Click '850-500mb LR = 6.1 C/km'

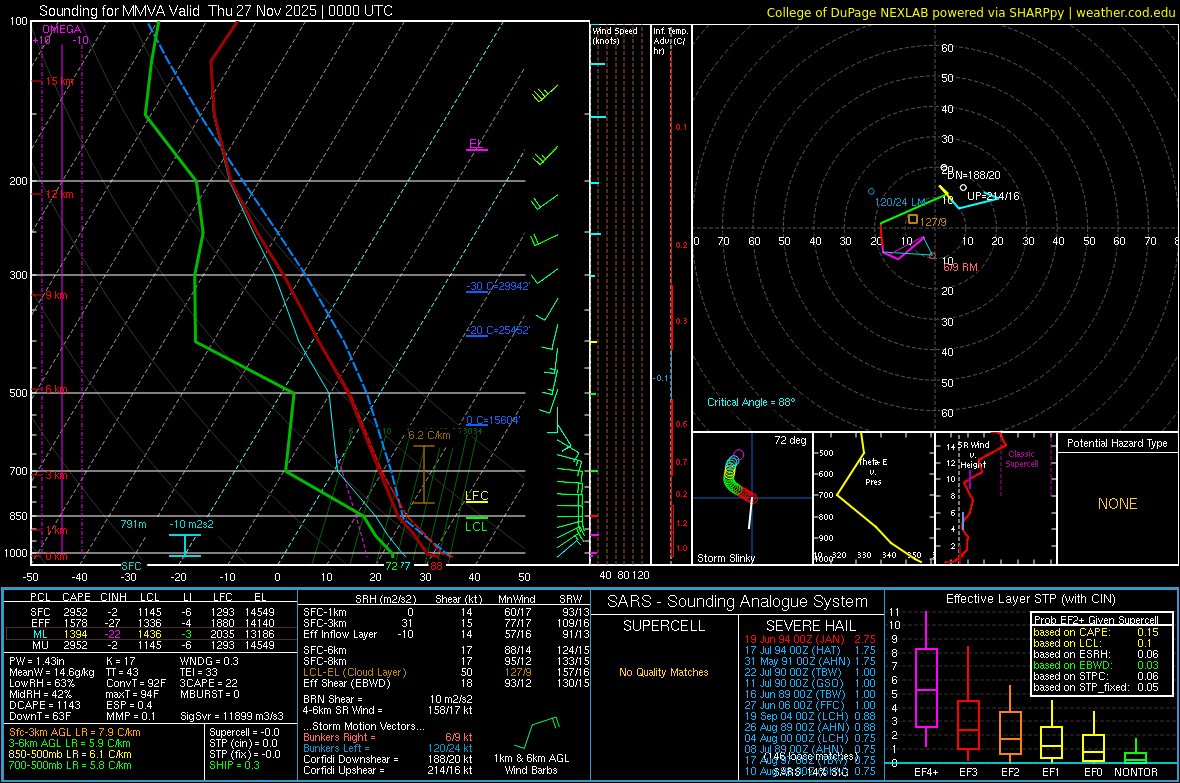tap(70, 754)
